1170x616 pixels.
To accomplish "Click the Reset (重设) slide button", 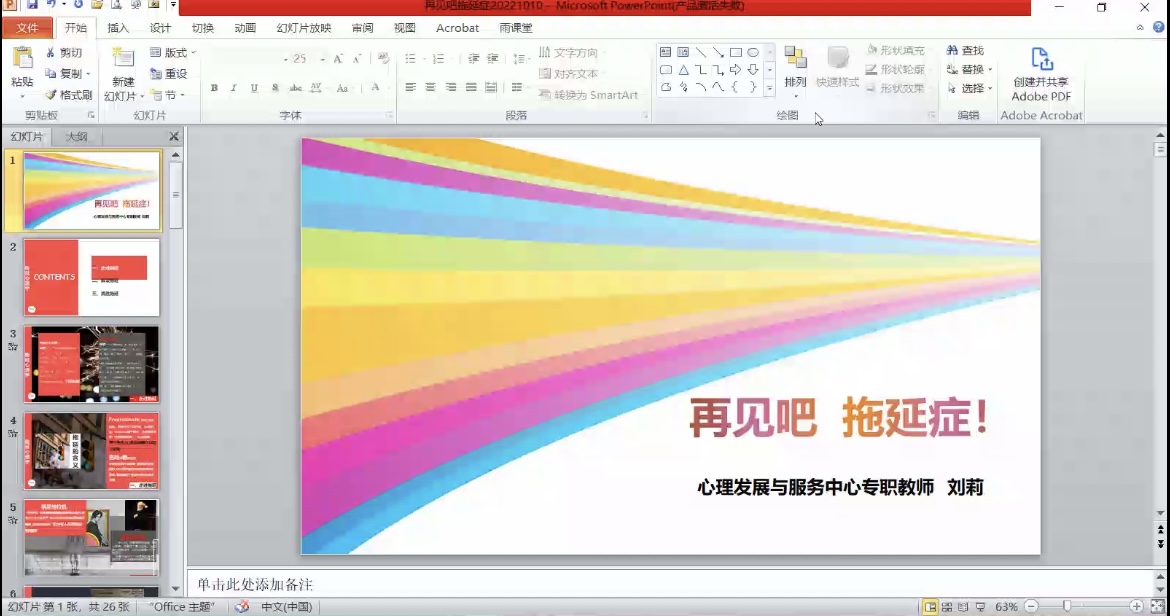I will click(169, 74).
